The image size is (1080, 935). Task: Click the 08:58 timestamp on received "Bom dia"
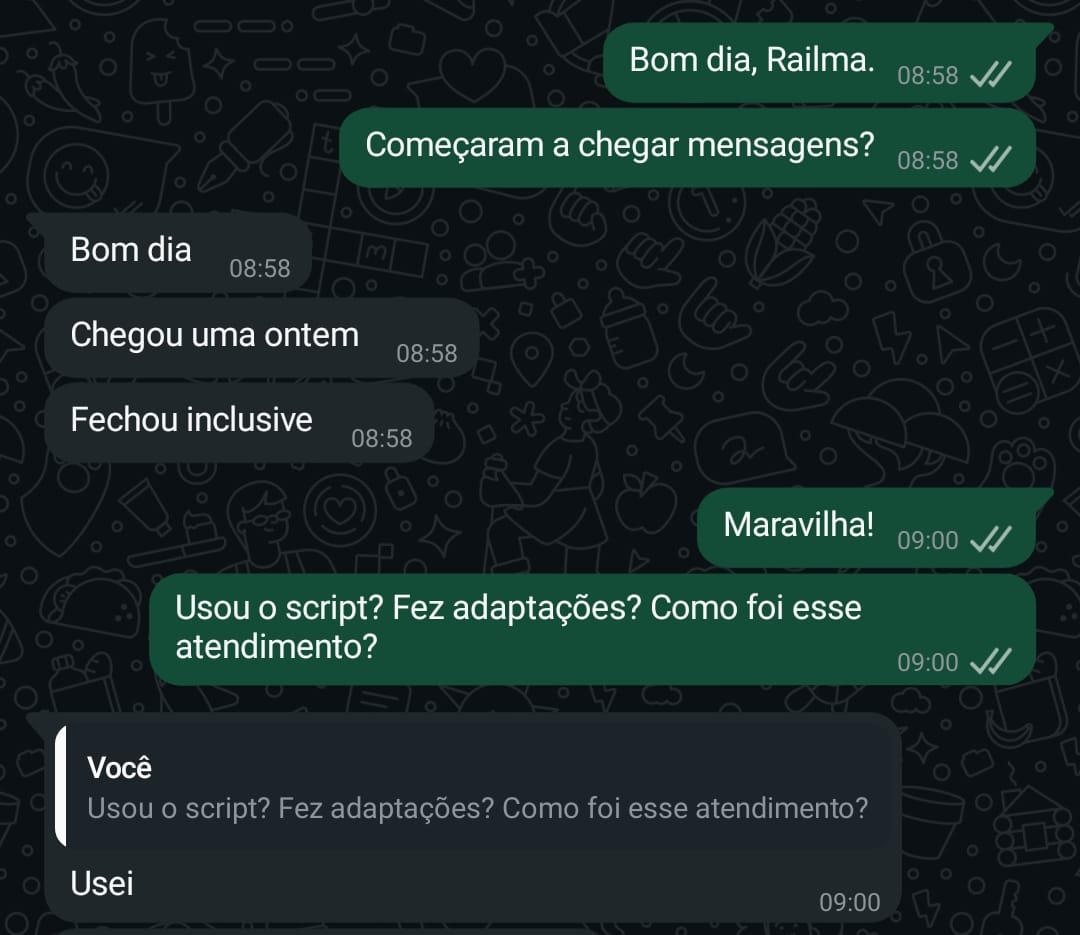click(x=260, y=268)
